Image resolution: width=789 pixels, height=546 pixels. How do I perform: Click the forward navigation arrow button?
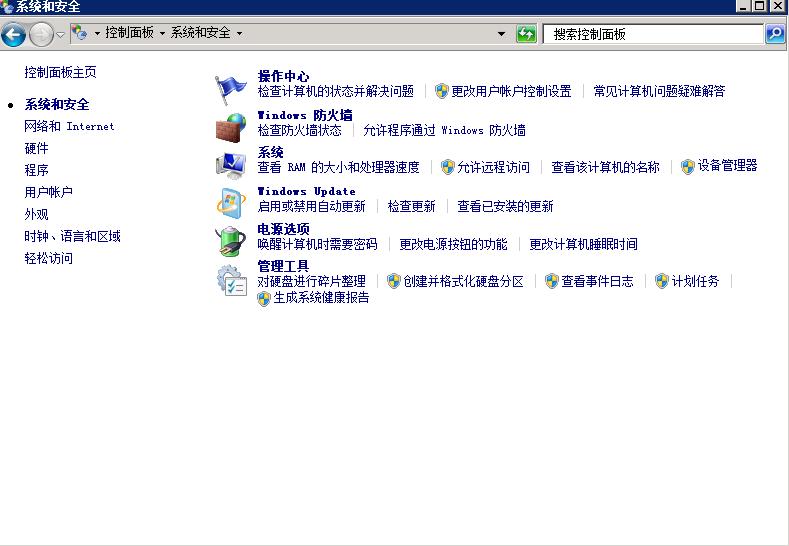40,35
